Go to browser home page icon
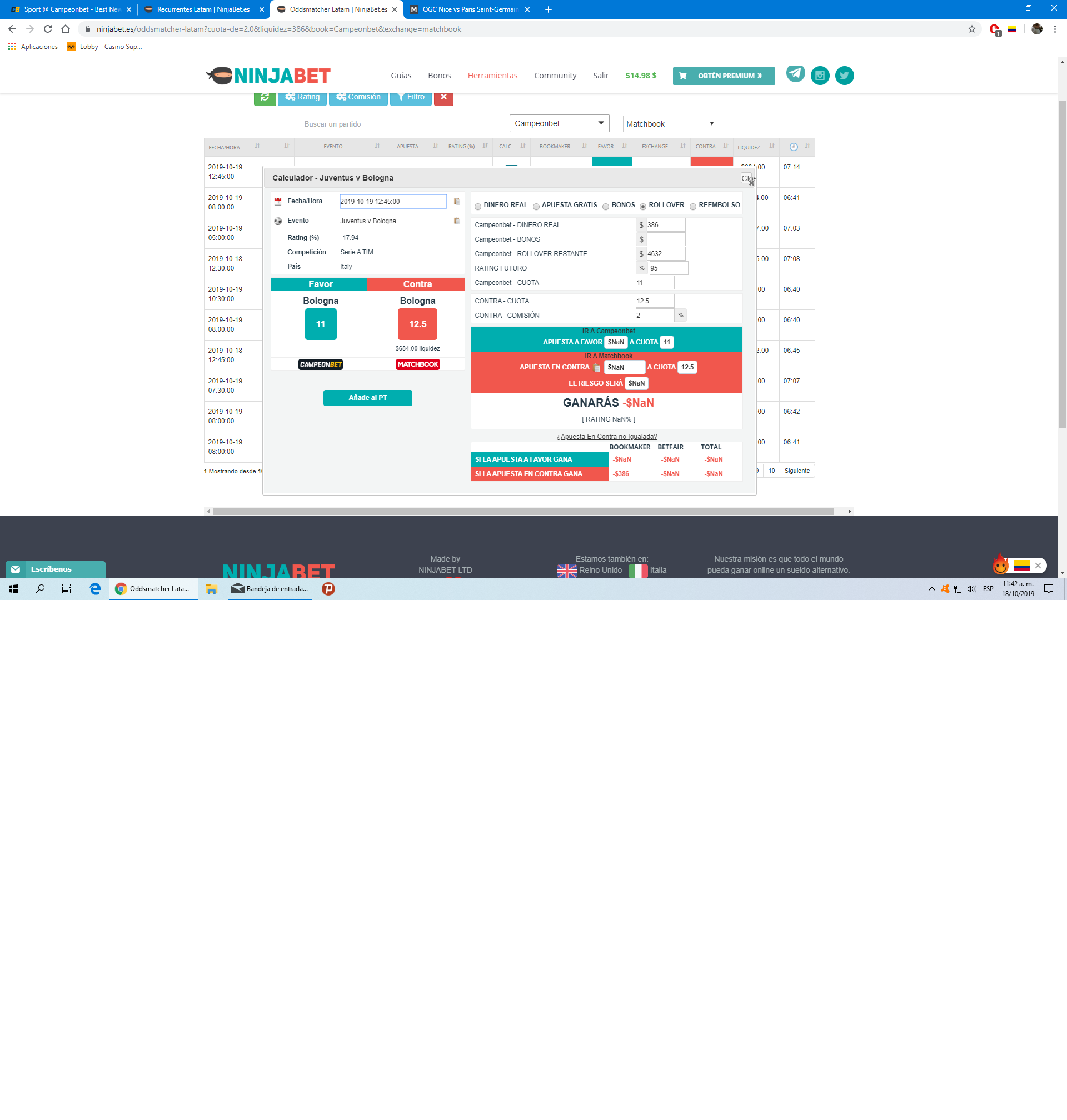Image resolution: width=1067 pixels, height=1120 pixels. 66,29
